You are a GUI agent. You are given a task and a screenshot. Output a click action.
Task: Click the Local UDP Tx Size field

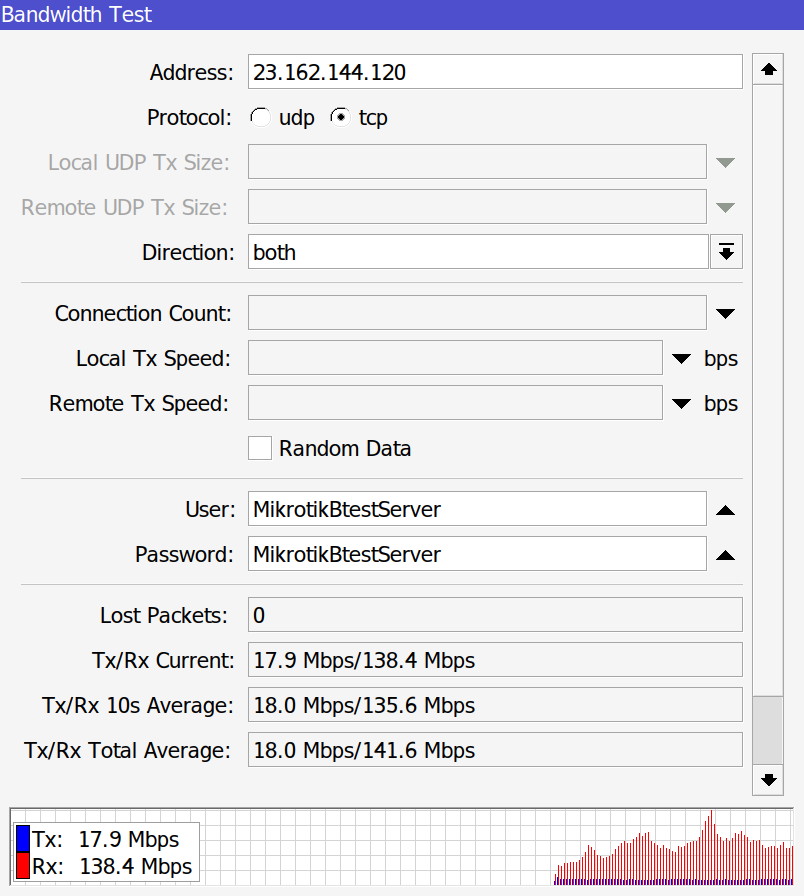tap(477, 162)
